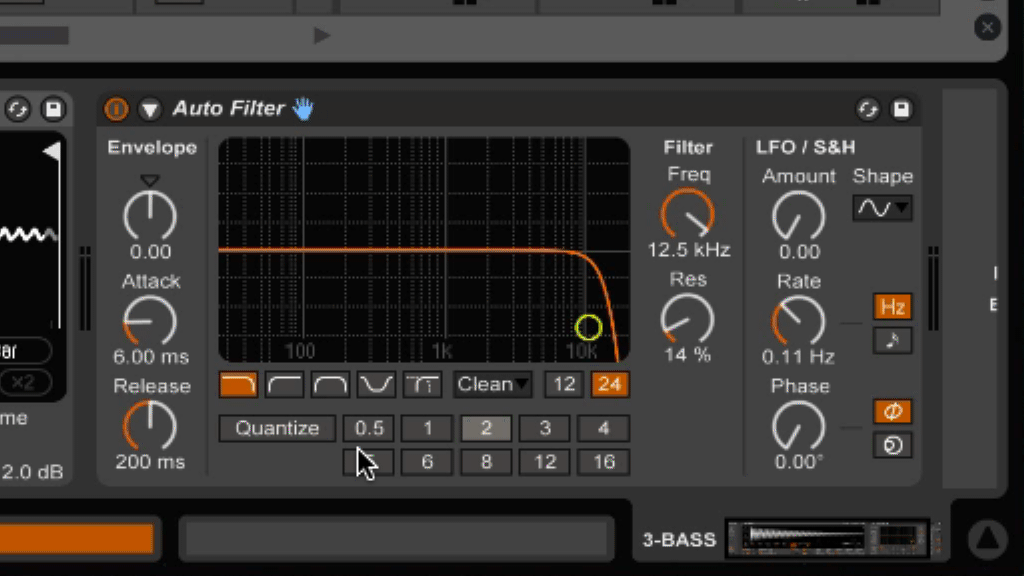
Task: Click the play triangle in top bar
Action: click(321, 35)
